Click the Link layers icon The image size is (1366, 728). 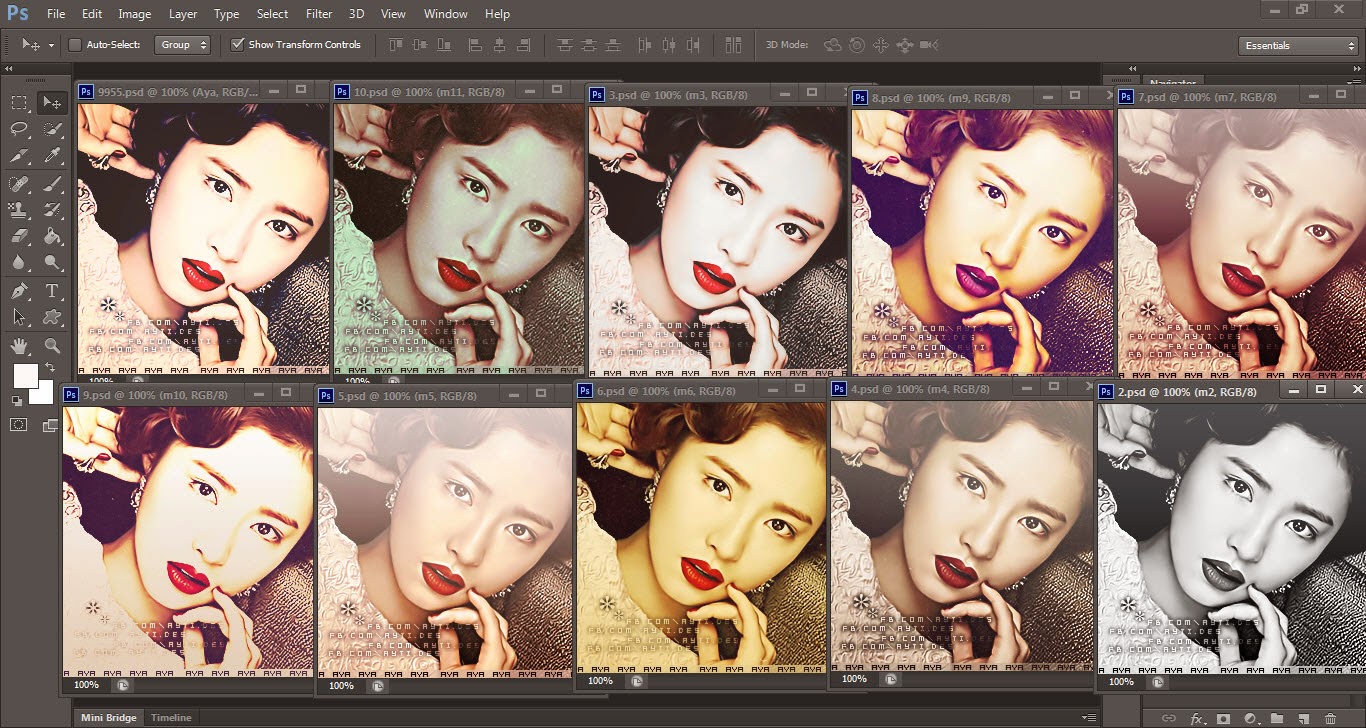click(x=1168, y=718)
